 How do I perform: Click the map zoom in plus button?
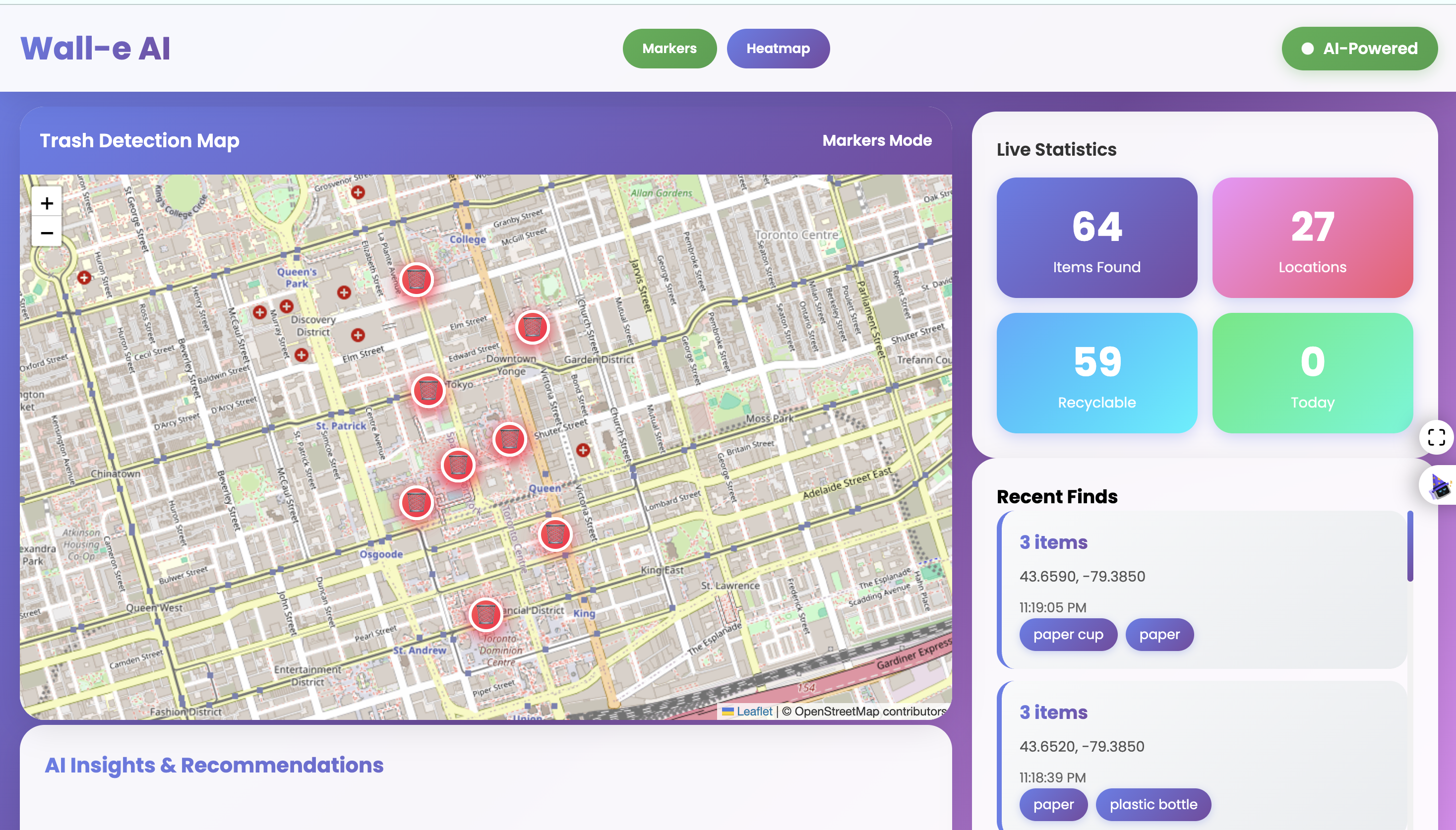[47, 202]
